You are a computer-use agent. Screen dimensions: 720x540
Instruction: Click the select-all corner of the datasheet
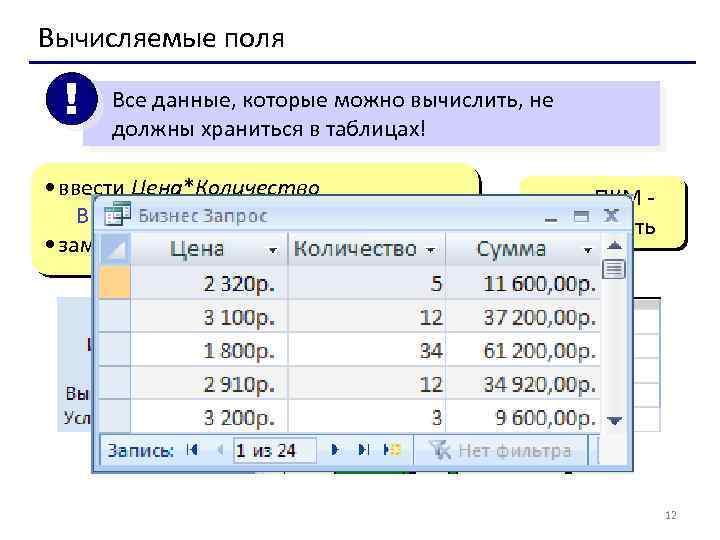115,249
